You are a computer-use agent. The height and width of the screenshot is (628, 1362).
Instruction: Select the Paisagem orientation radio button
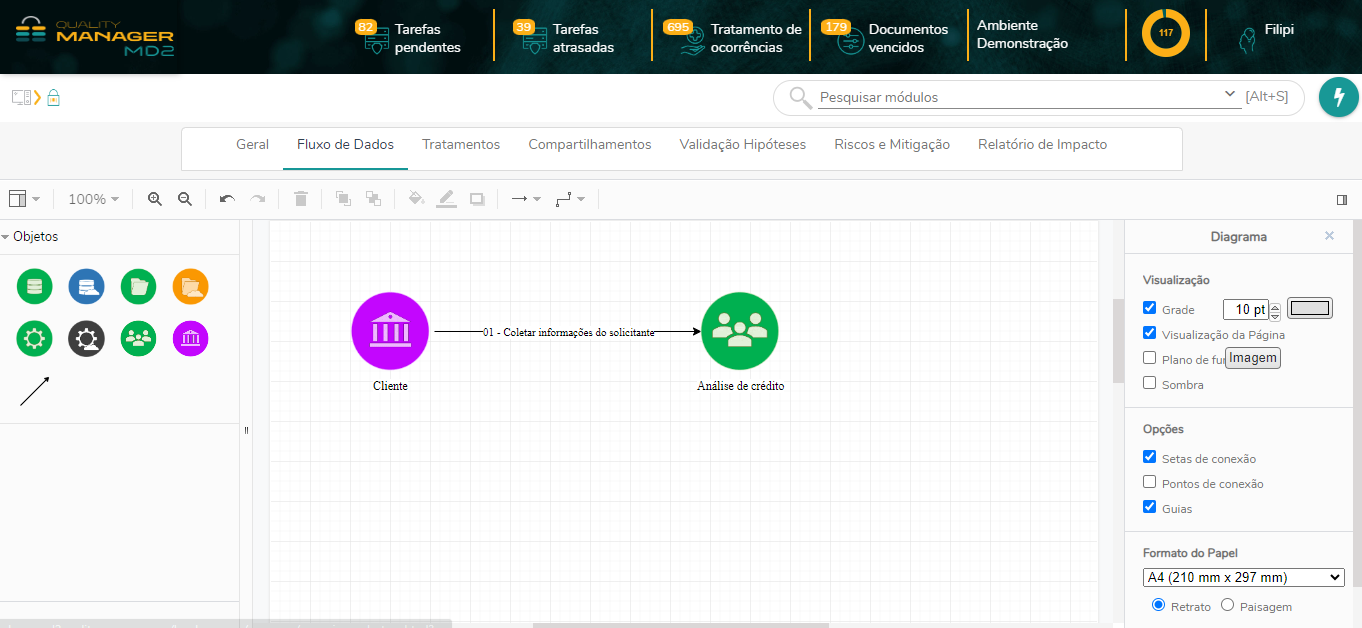[1228, 605]
